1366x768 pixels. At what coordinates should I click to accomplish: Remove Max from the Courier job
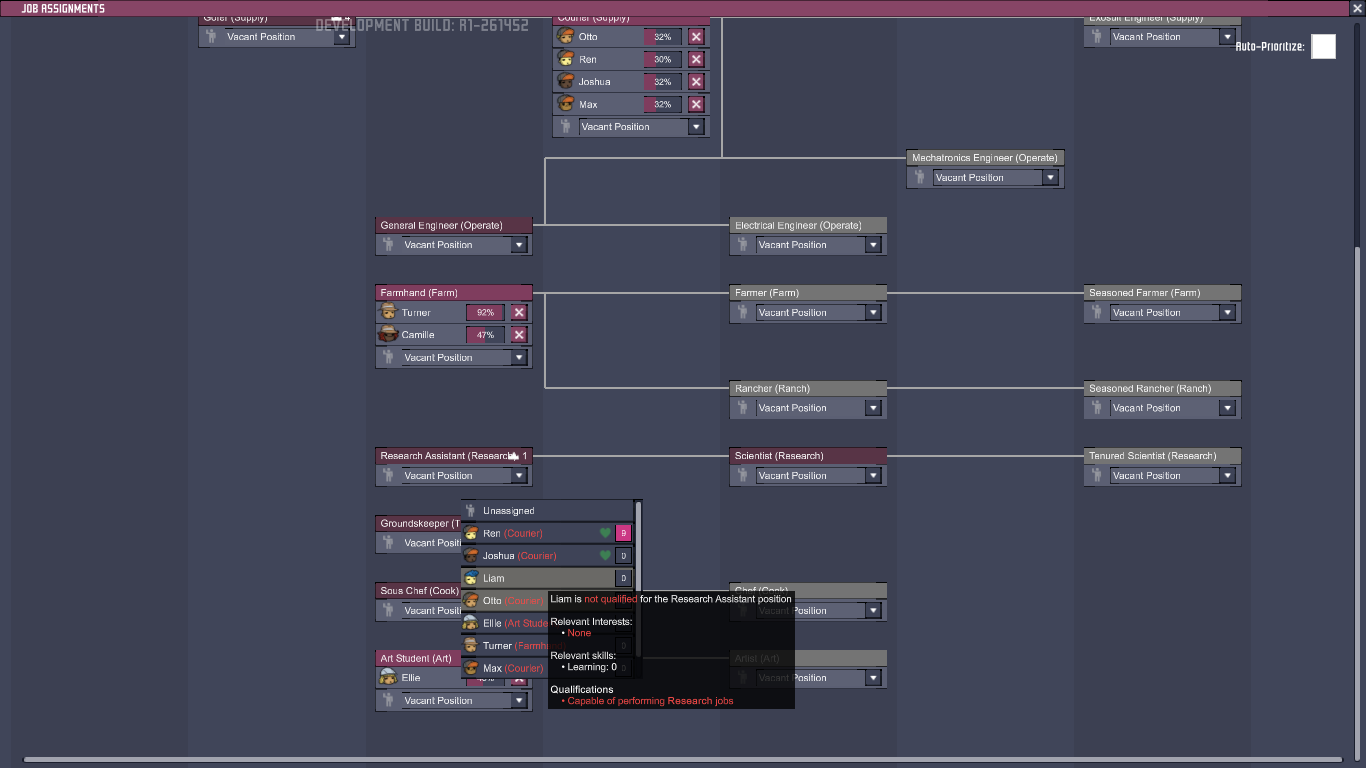point(696,104)
